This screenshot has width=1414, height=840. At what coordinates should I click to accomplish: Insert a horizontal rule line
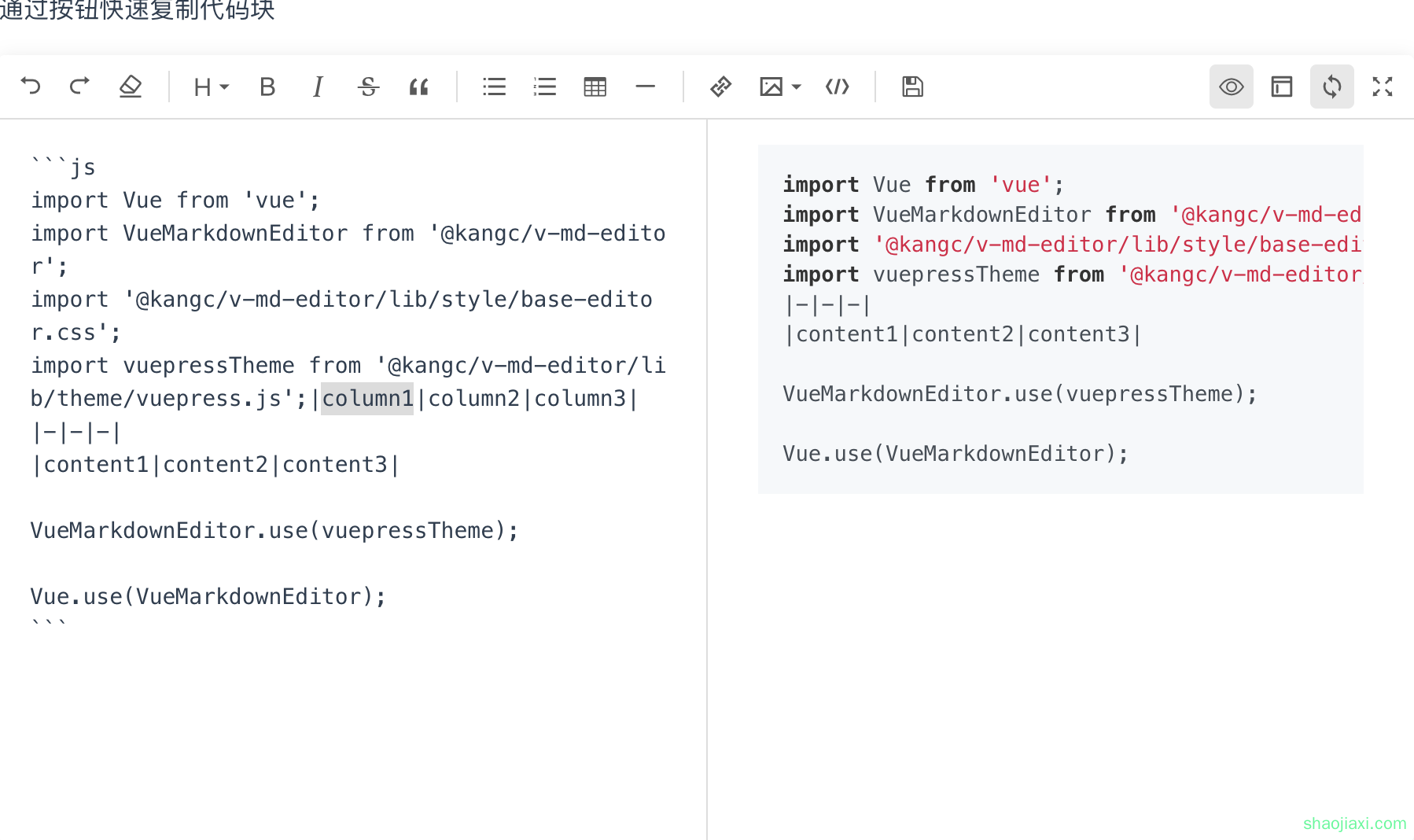645,87
